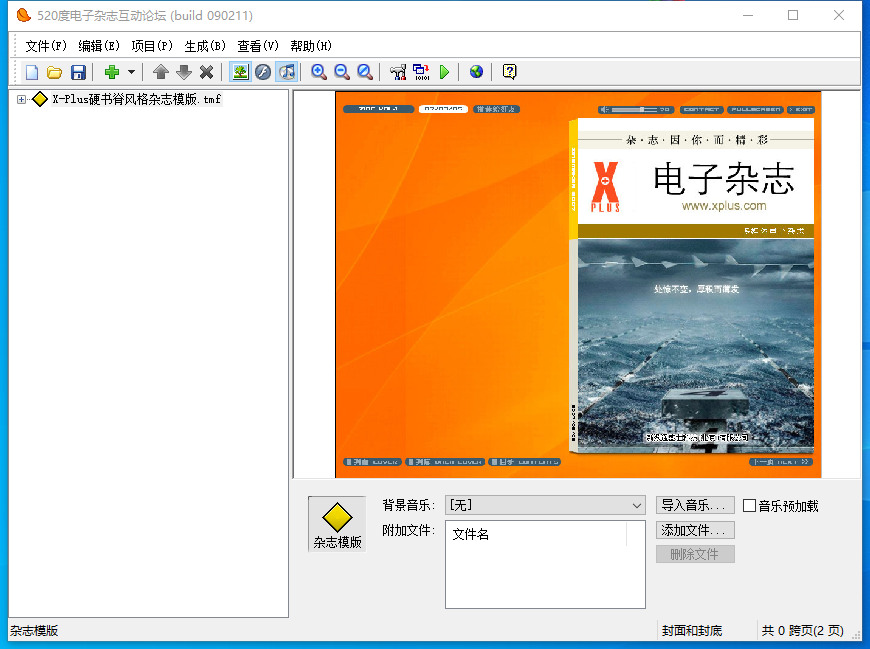This screenshot has width=870, height=649.
Task: Click EXIT button in the preview header
Action: click(x=801, y=110)
